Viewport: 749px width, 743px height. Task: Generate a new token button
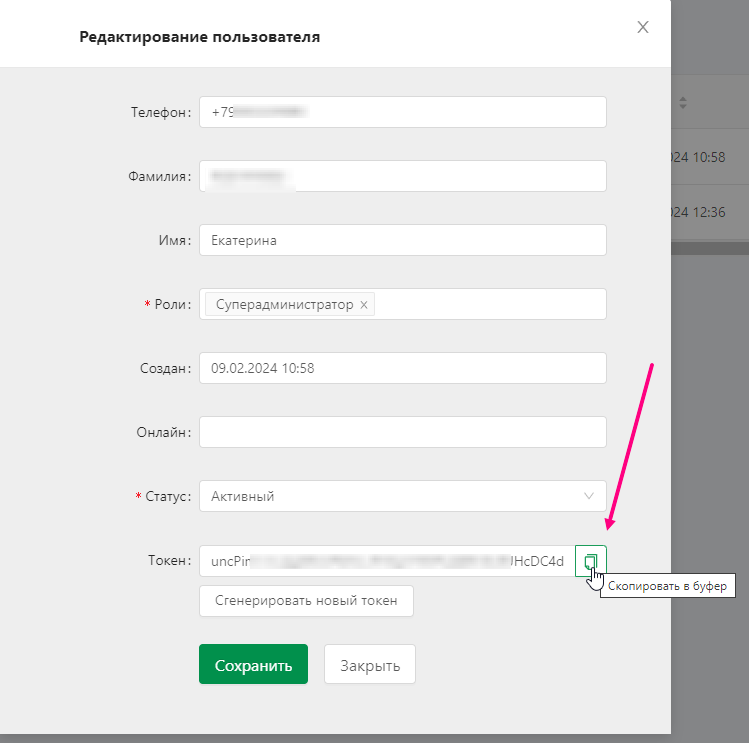[x=306, y=601]
